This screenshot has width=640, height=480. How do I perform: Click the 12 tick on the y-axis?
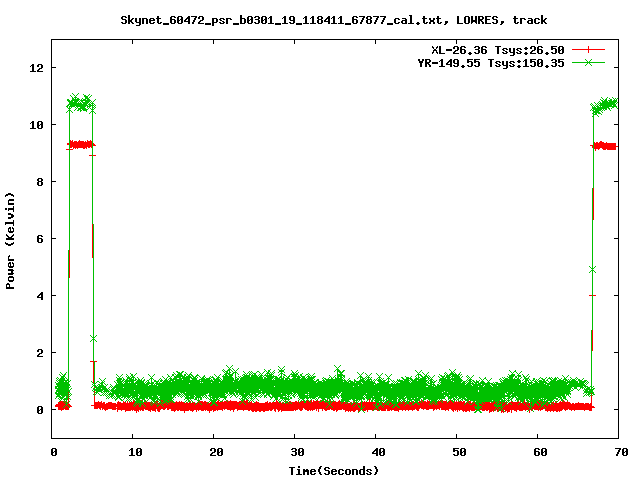pyautogui.click(x=37, y=68)
